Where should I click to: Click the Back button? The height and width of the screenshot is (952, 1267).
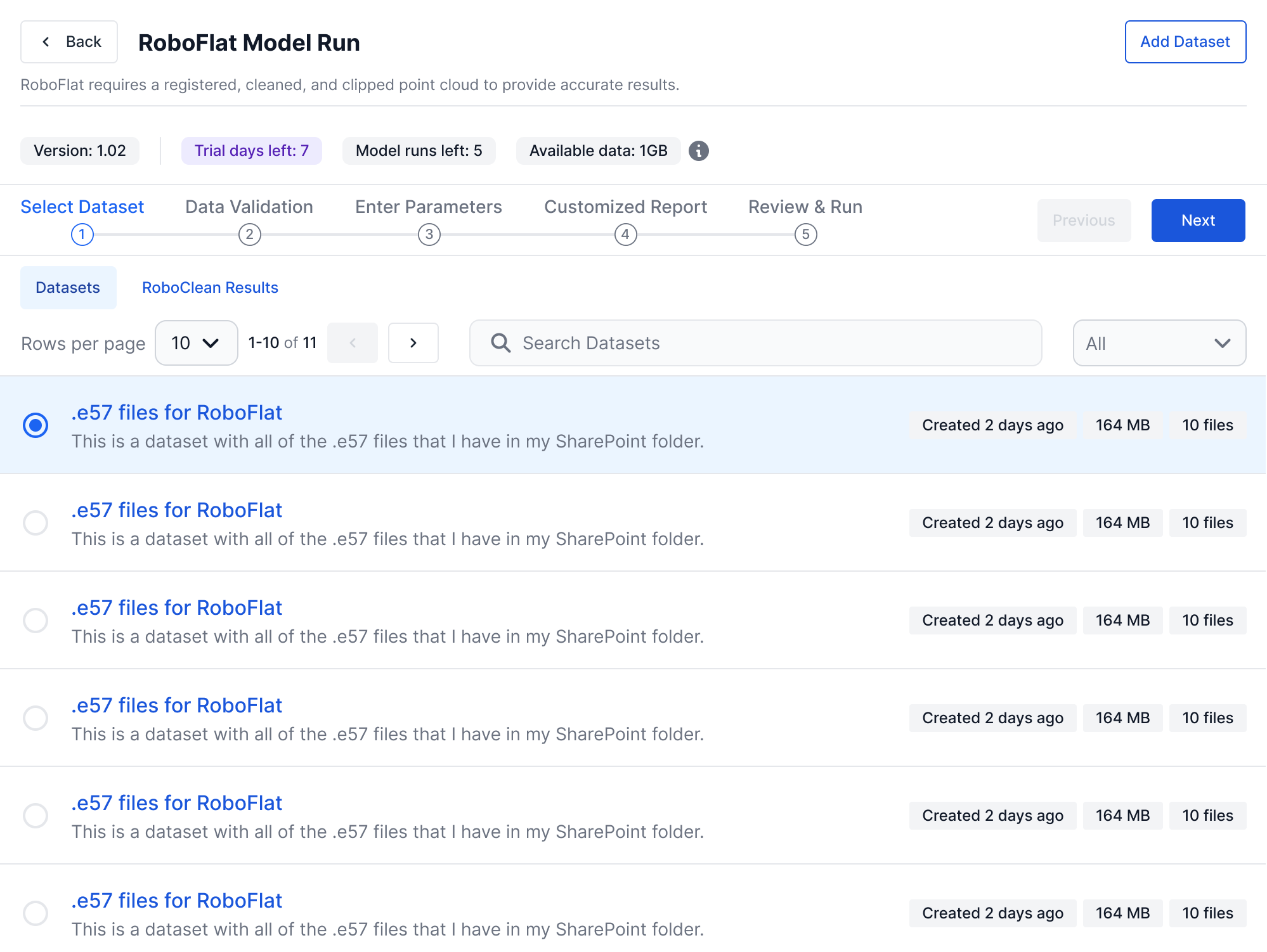pyautogui.click(x=69, y=42)
